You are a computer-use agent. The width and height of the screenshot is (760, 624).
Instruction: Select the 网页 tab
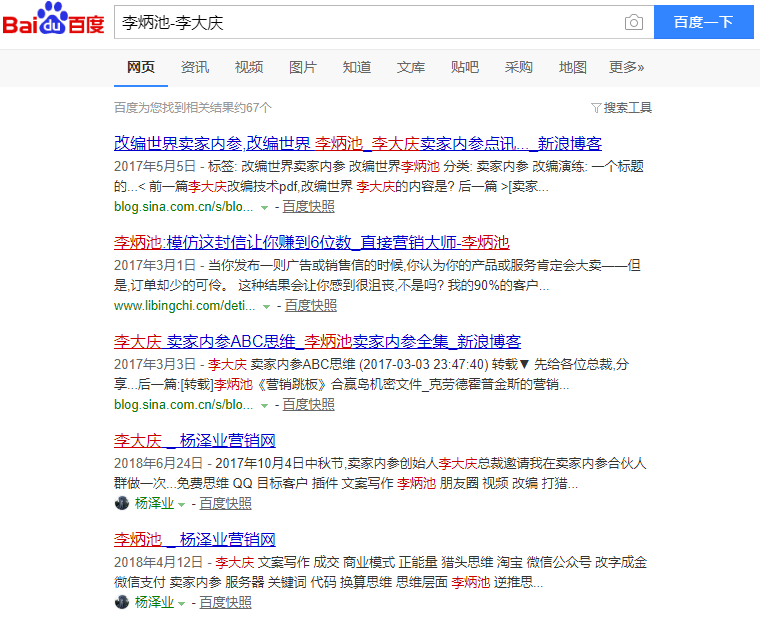[141, 67]
